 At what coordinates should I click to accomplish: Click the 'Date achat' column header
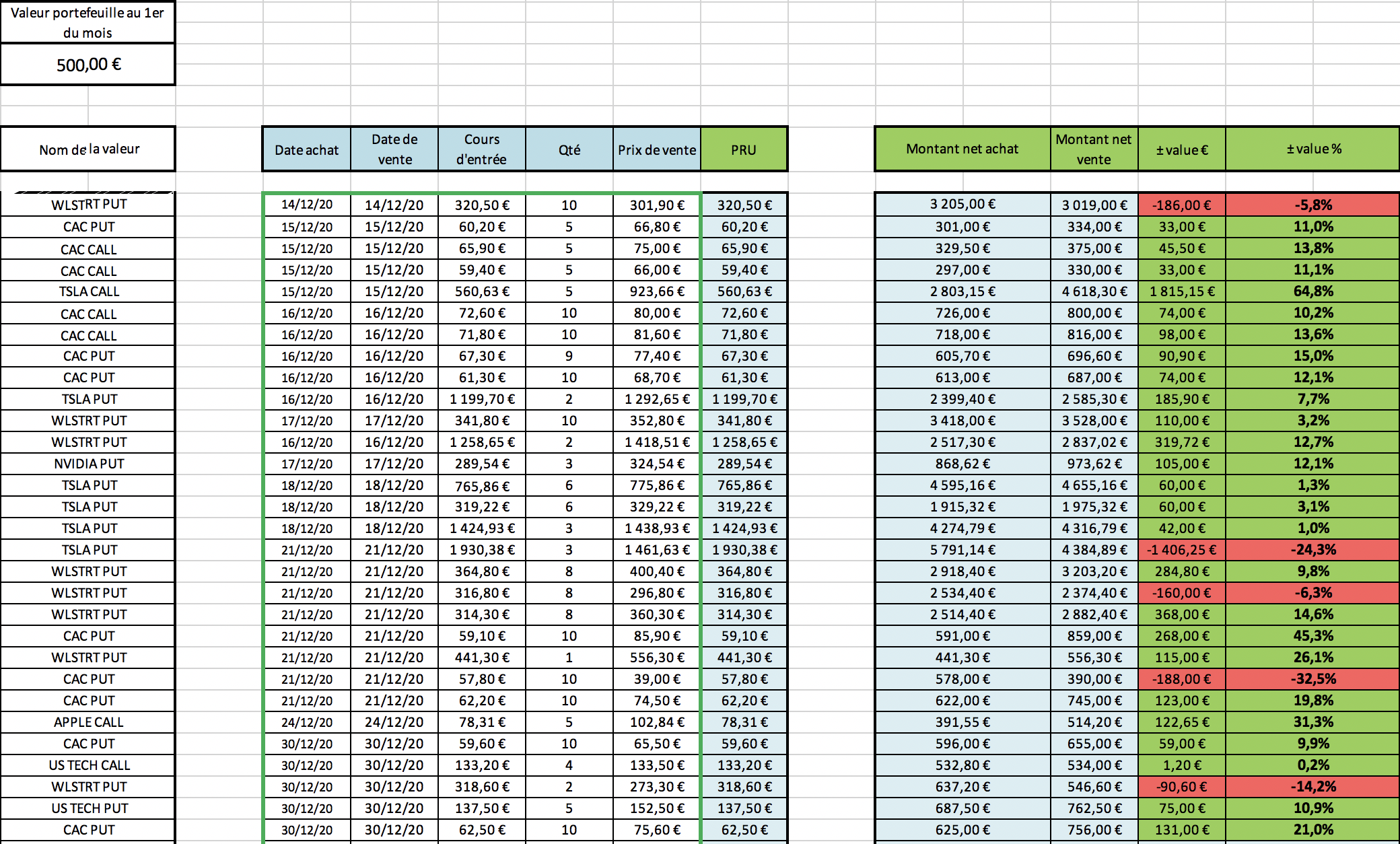pos(306,149)
